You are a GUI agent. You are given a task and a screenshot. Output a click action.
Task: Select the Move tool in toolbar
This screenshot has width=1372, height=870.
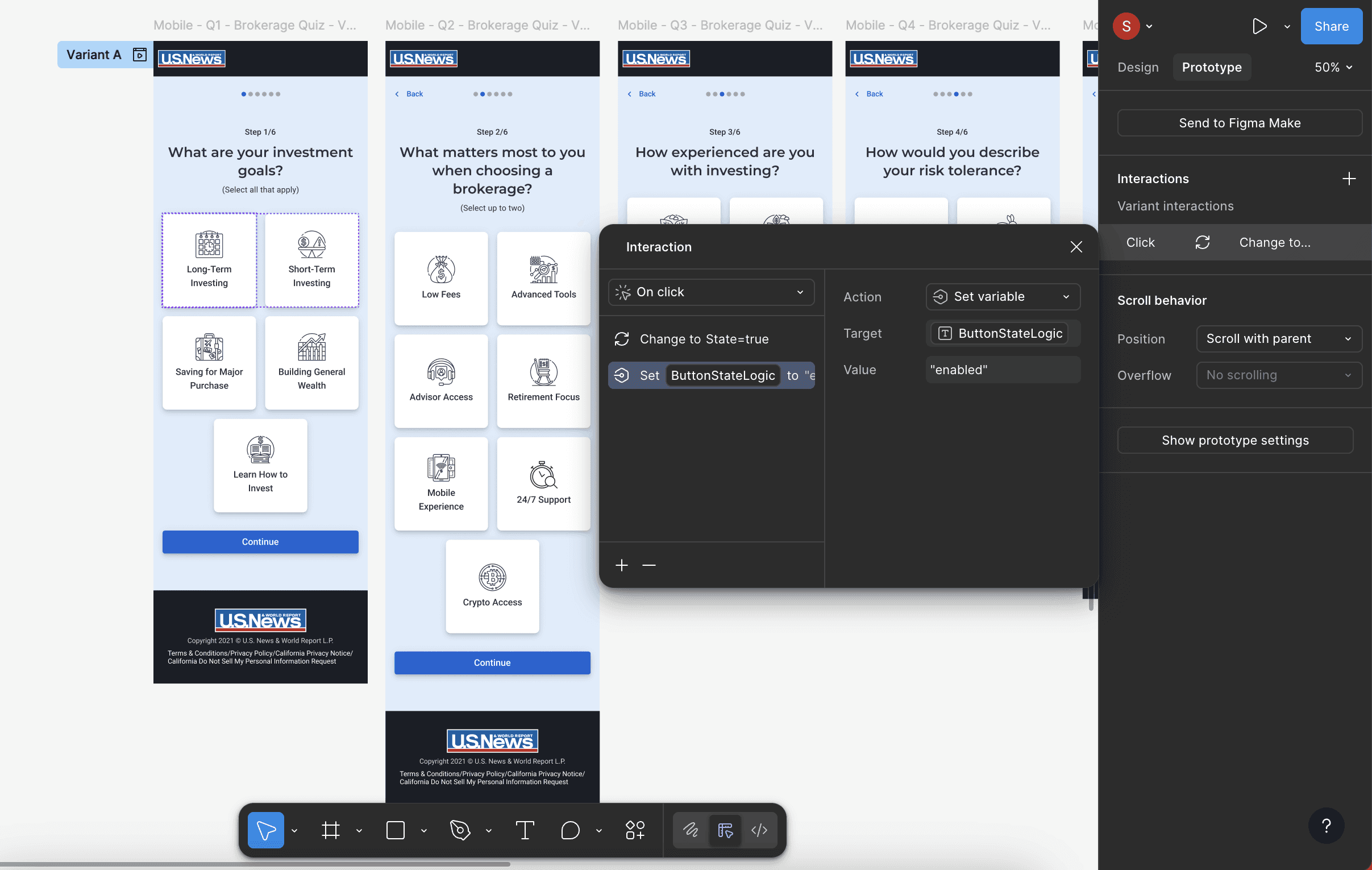pos(265,830)
